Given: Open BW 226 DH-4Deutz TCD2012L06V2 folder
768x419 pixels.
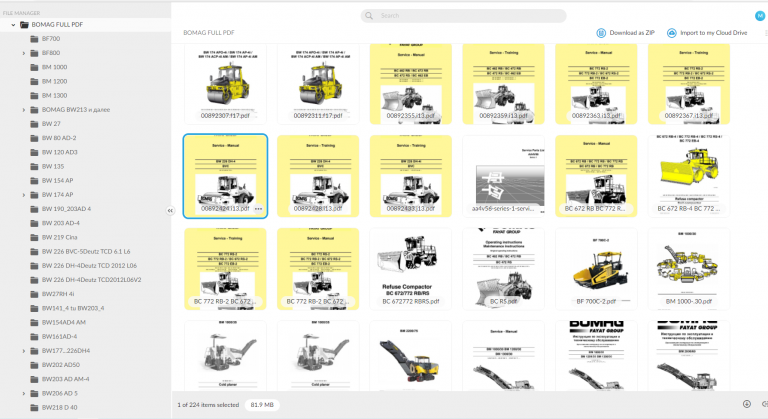Looking at the screenshot, I should [92, 280].
